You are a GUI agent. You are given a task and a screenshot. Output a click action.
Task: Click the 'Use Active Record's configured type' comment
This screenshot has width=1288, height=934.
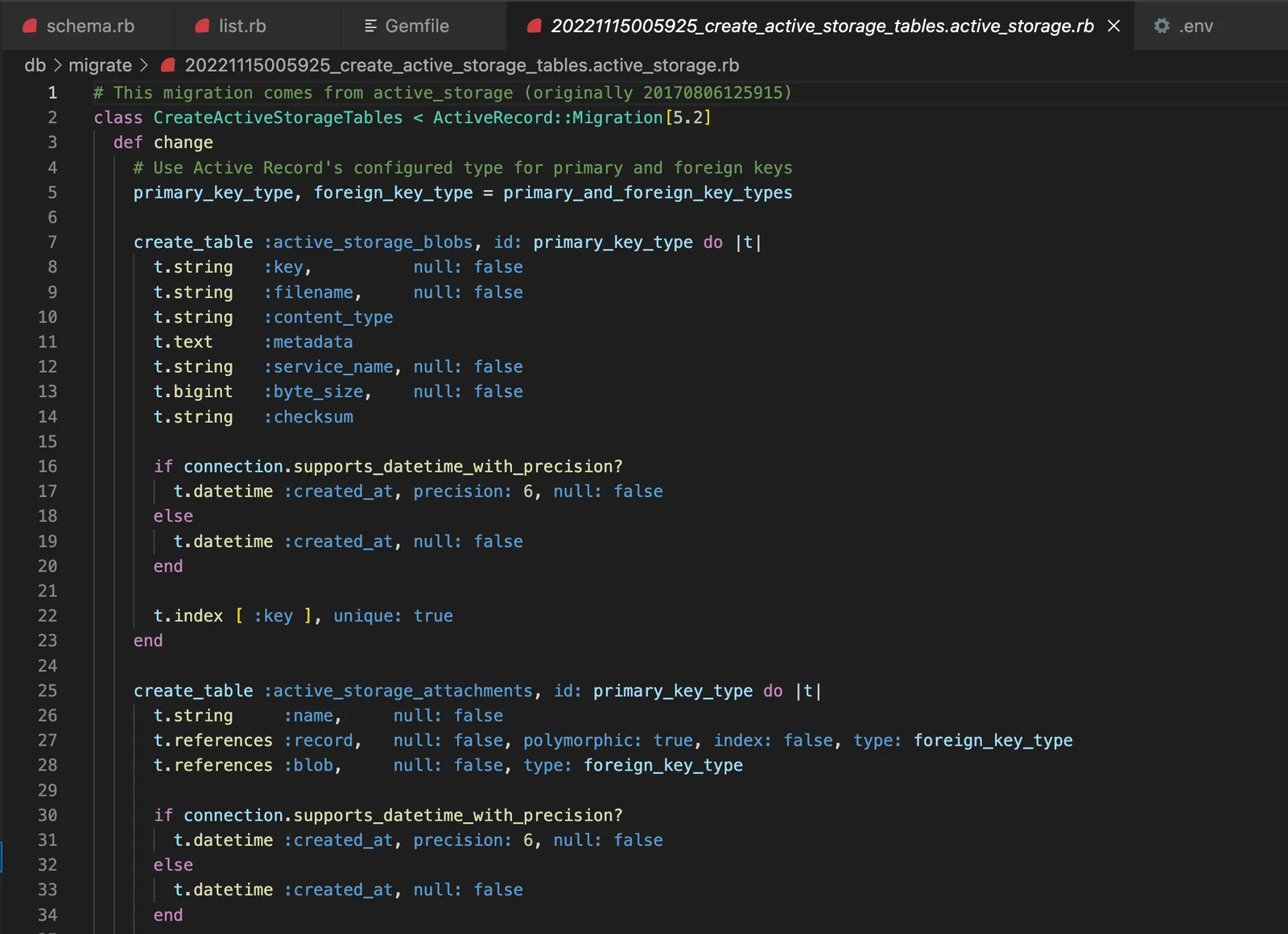463,167
